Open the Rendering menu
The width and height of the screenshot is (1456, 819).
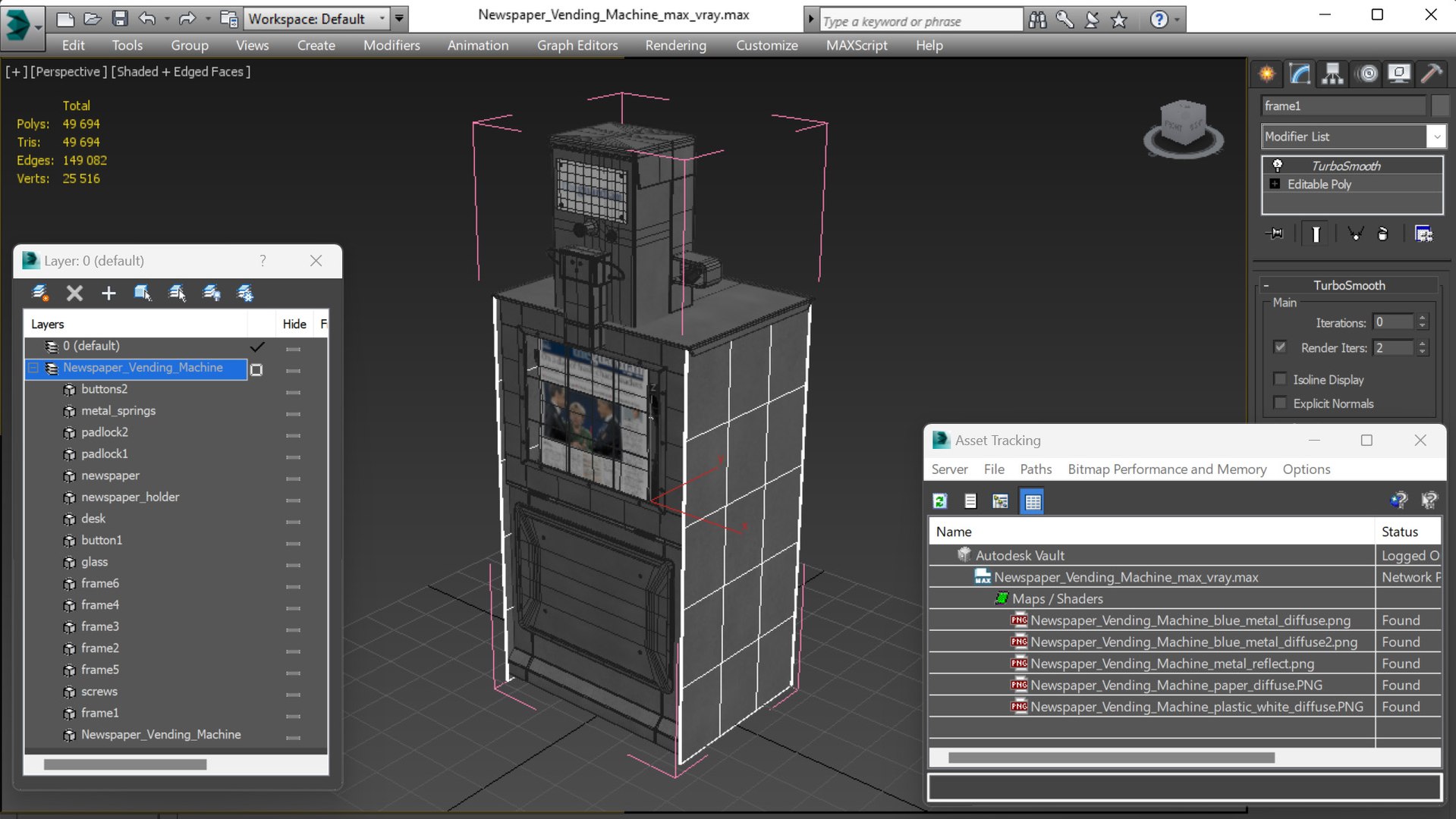point(675,45)
